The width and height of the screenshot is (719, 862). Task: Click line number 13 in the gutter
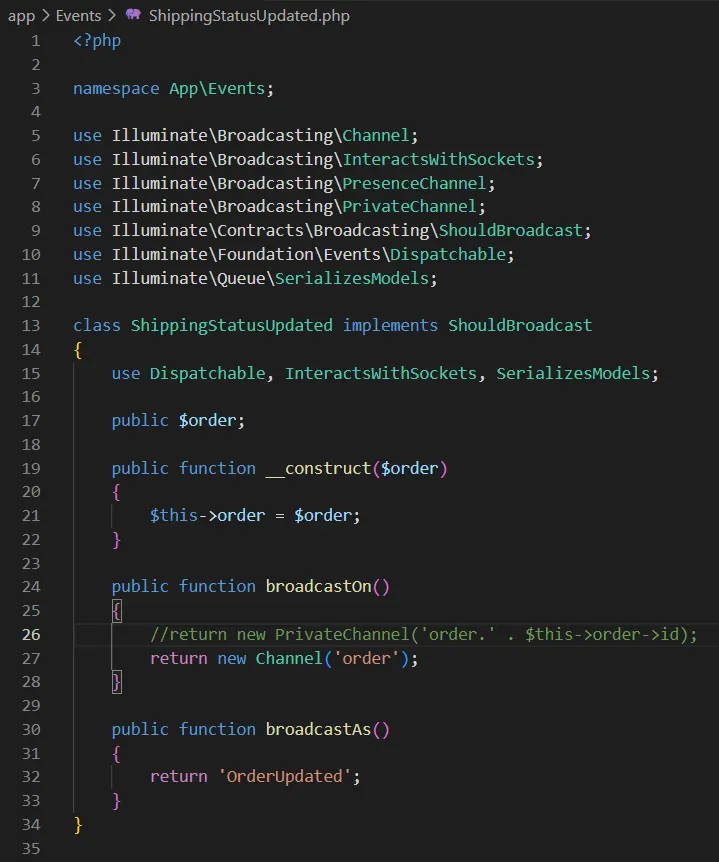[31, 325]
